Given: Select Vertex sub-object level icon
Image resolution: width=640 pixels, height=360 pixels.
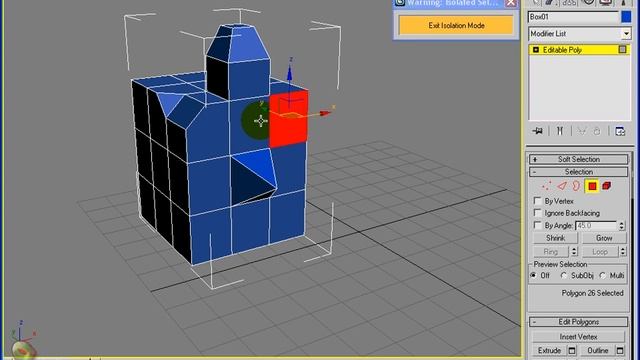Looking at the screenshot, I should [546, 186].
